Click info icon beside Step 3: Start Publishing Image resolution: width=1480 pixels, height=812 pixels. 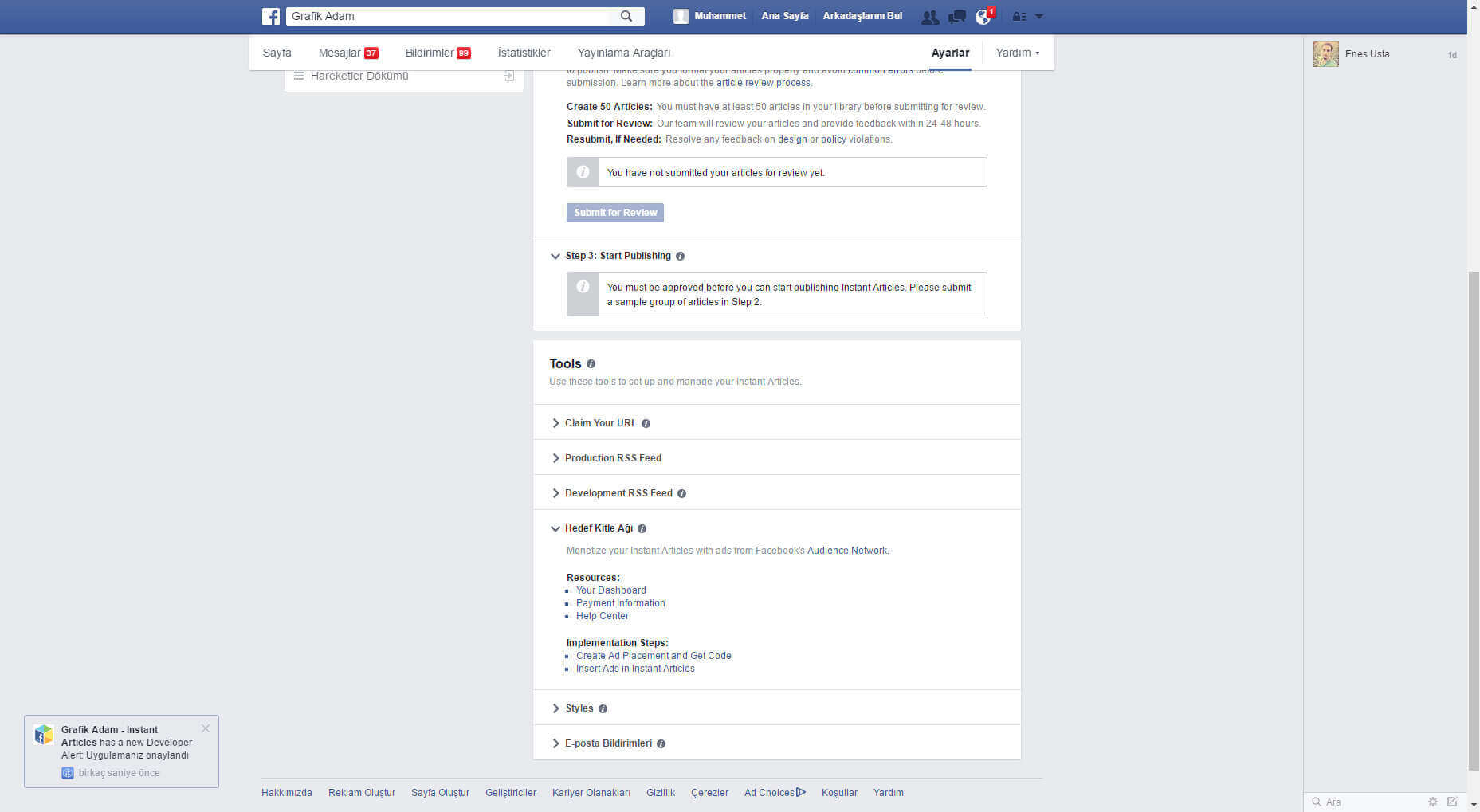tap(680, 257)
